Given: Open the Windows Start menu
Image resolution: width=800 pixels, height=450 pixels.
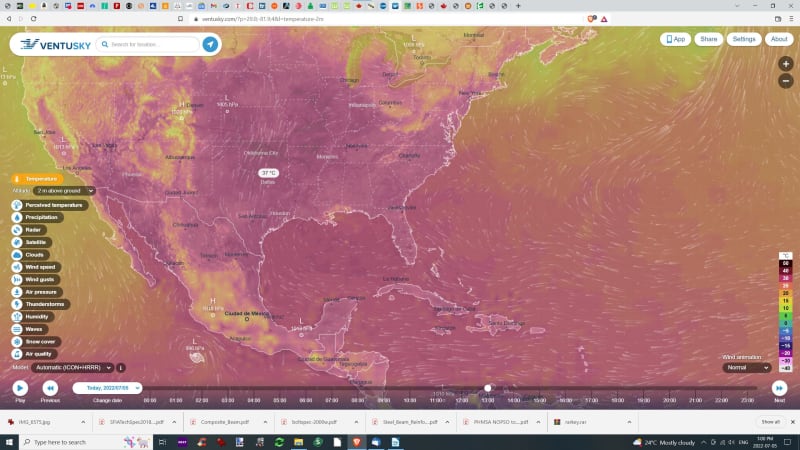Looking at the screenshot, I should pos(9,442).
